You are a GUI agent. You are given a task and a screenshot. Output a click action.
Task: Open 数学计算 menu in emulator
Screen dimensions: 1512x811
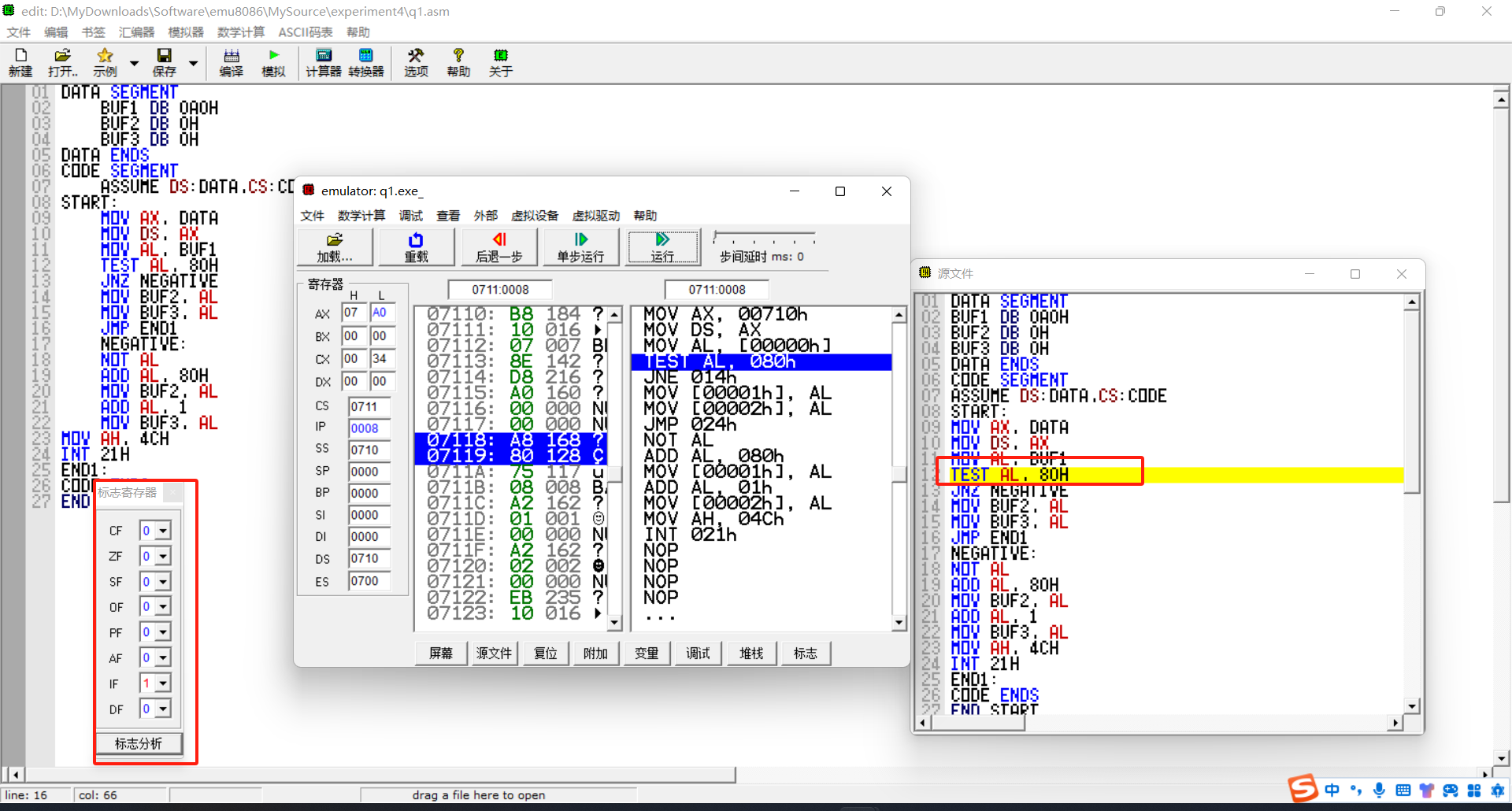(x=361, y=216)
